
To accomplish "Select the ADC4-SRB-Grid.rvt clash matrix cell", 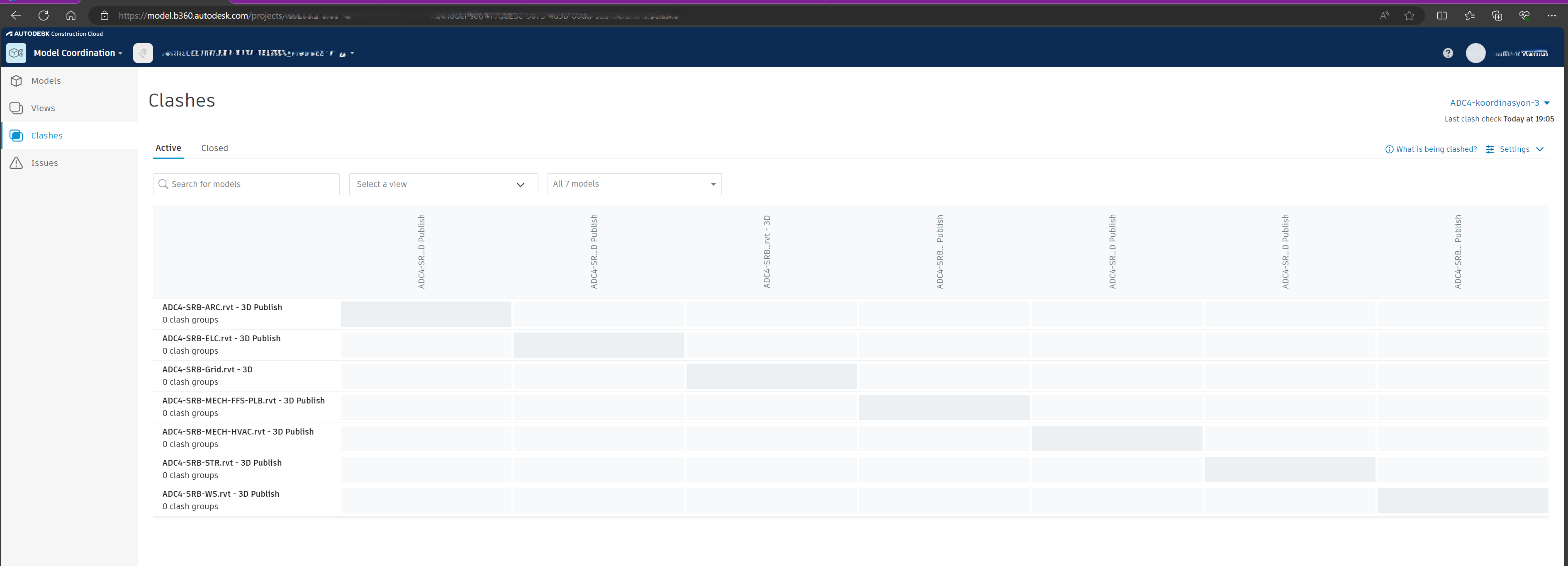I will (x=771, y=376).
